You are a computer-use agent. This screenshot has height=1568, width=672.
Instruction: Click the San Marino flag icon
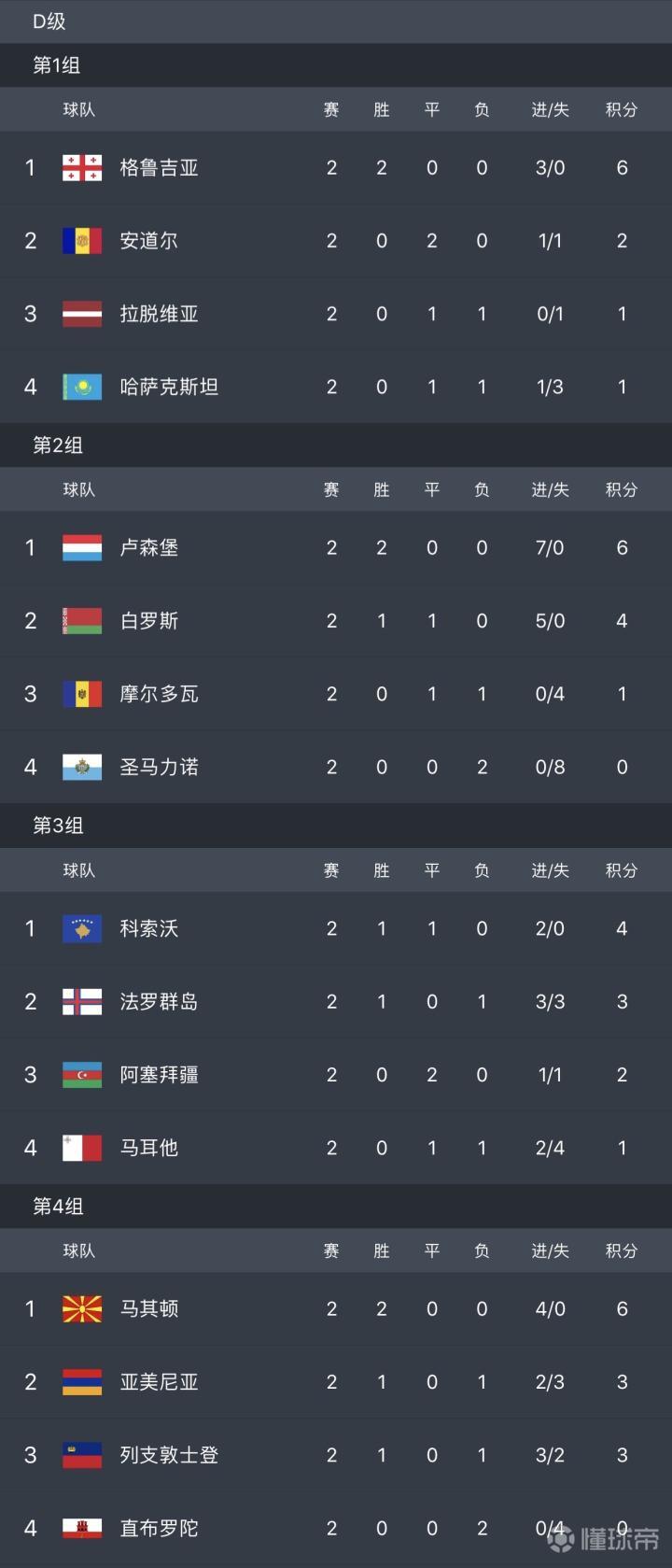[x=81, y=767]
